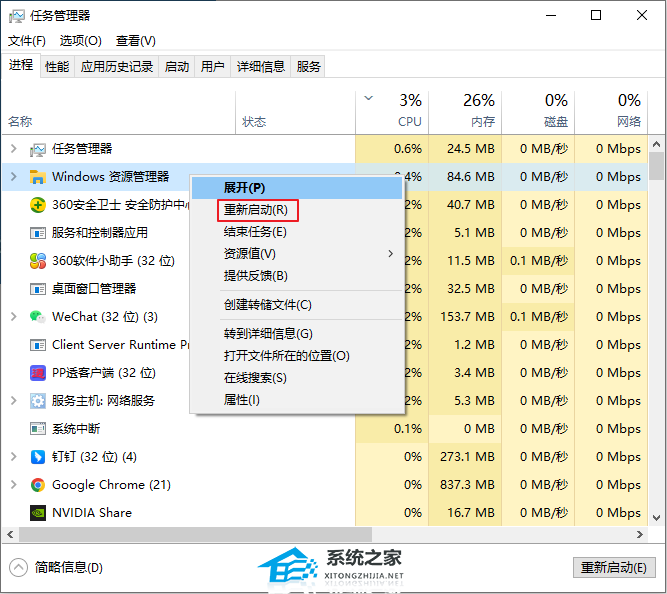The image size is (667, 594).
Task: Click the horizontal scrollbar right arrow
Action: click(x=640, y=534)
